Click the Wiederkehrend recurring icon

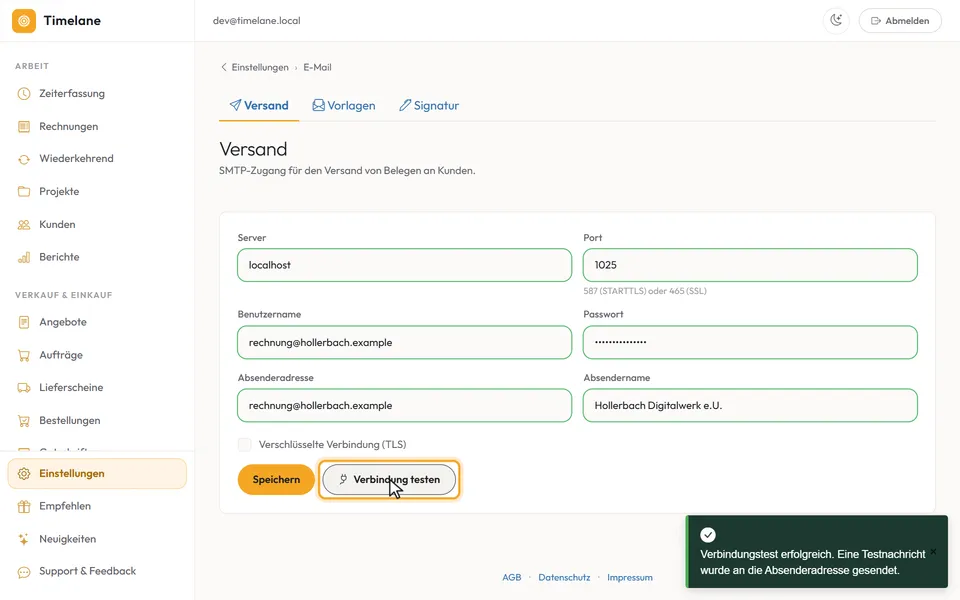click(x=24, y=159)
